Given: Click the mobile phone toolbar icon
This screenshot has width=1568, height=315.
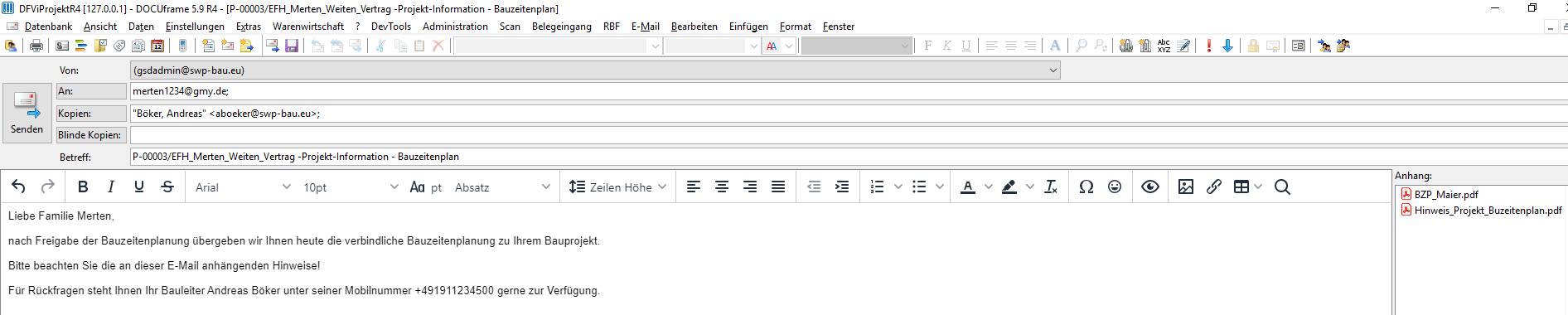Looking at the screenshot, I should pos(183,46).
